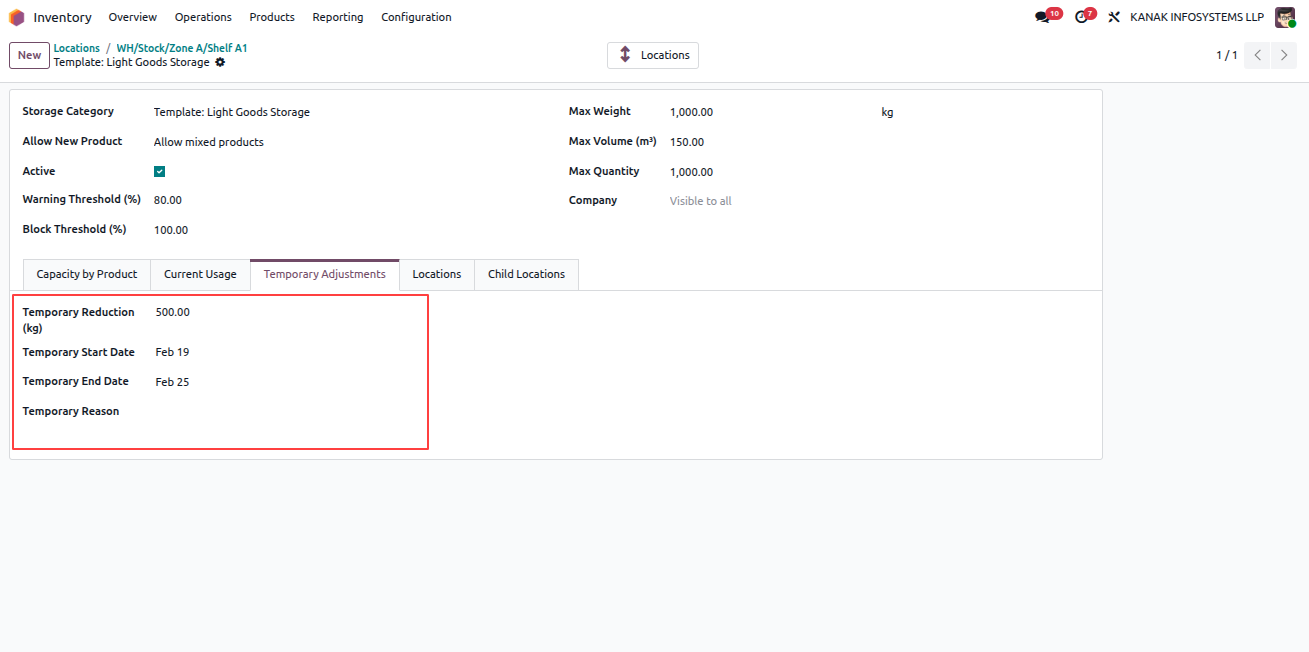Open the KANAK INFOSYSTEMS LLP company switcher

pyautogui.click(x=1197, y=17)
